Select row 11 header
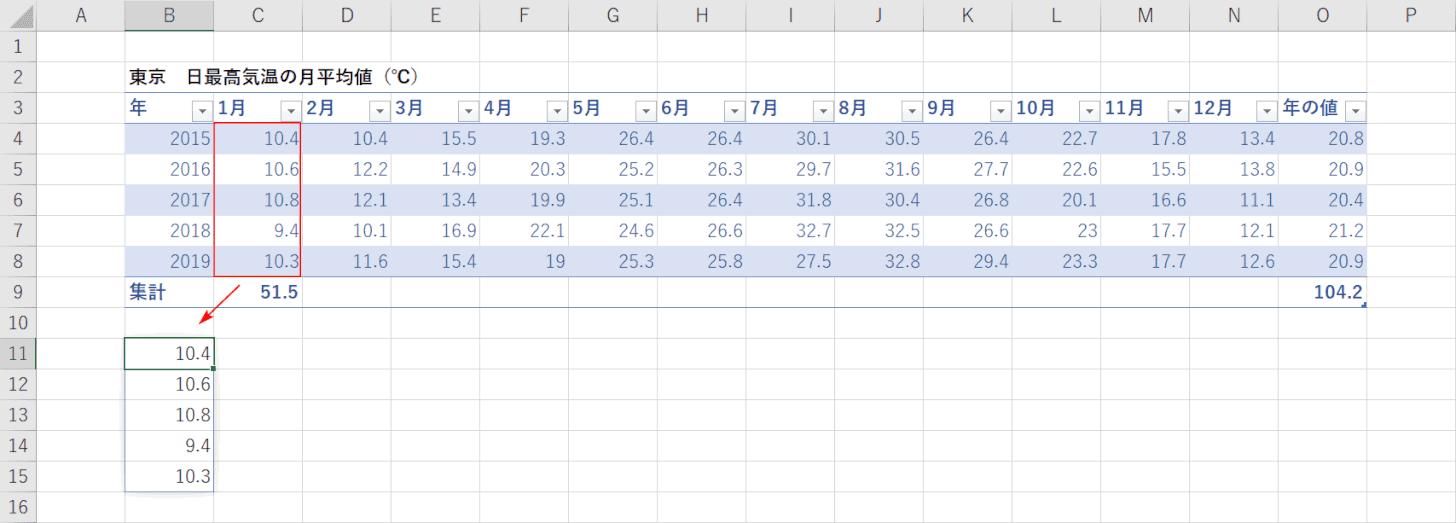The height and width of the screenshot is (523, 1456). [18, 354]
